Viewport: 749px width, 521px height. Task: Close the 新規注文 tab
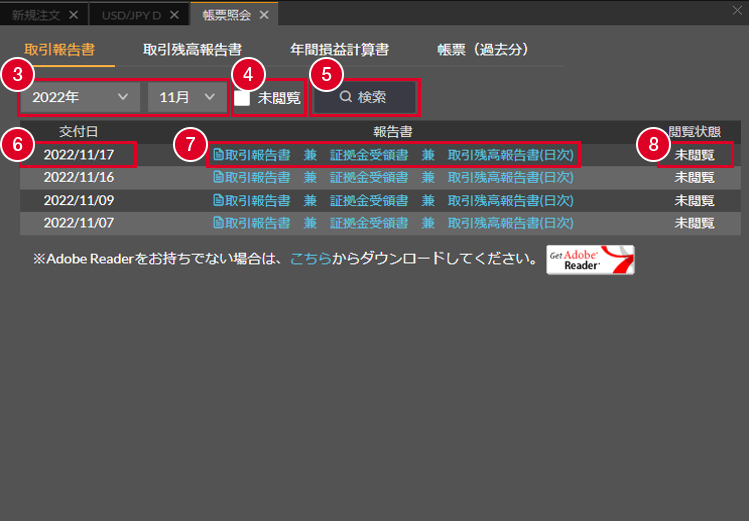(x=73, y=15)
